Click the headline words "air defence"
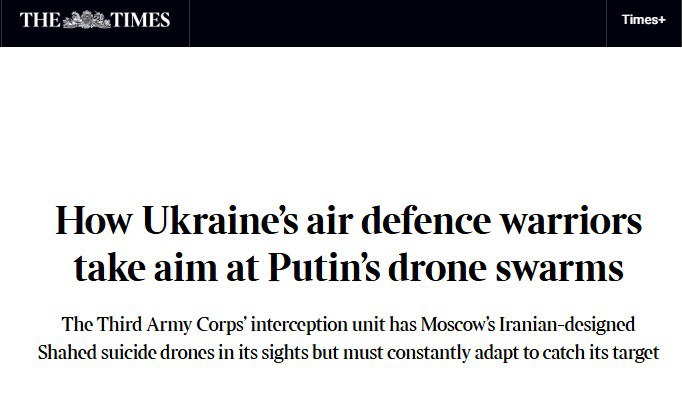This screenshot has width=682, height=395. (x=399, y=221)
